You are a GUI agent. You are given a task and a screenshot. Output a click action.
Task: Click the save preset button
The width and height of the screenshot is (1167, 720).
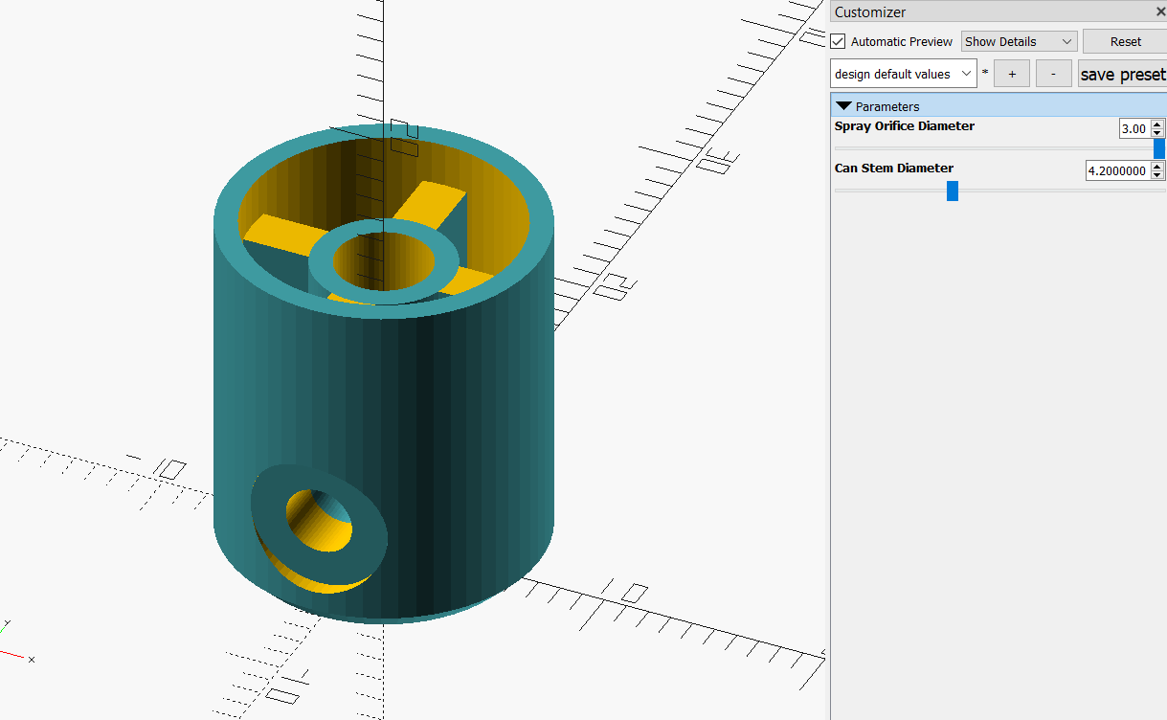click(1122, 74)
